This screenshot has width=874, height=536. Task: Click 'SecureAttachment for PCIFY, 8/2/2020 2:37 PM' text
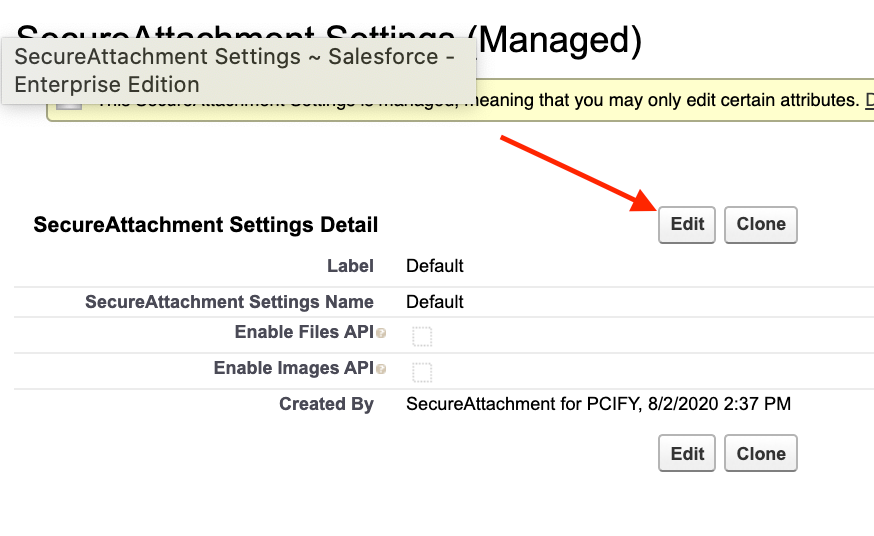[x=599, y=403]
